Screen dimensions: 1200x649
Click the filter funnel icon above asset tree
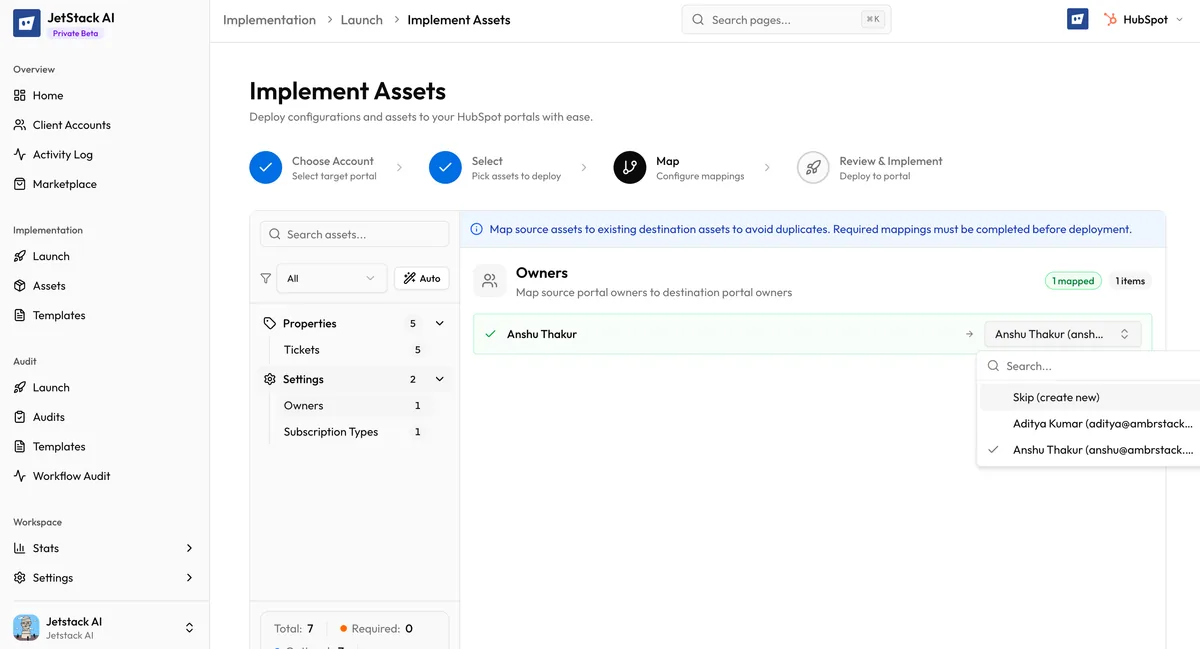[266, 278]
